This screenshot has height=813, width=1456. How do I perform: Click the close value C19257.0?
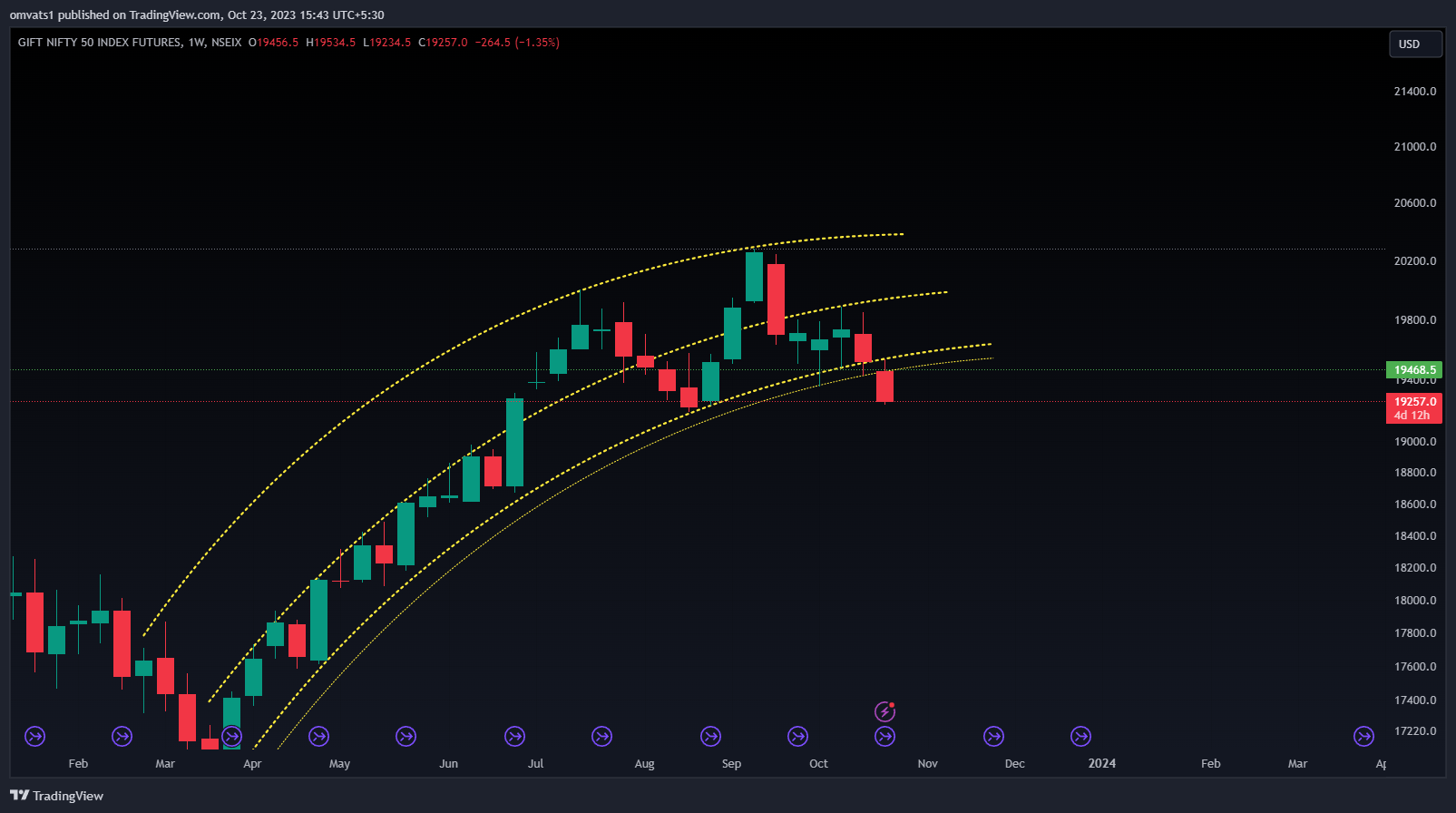pos(443,43)
